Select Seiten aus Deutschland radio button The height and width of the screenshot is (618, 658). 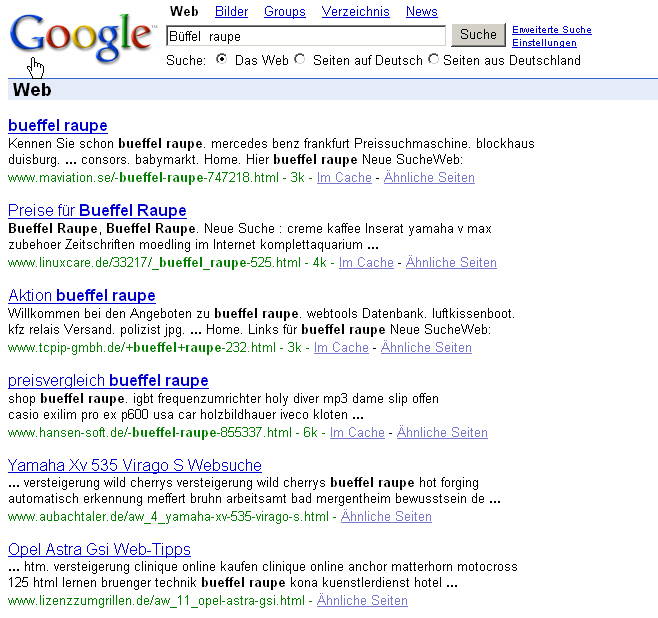point(433,59)
